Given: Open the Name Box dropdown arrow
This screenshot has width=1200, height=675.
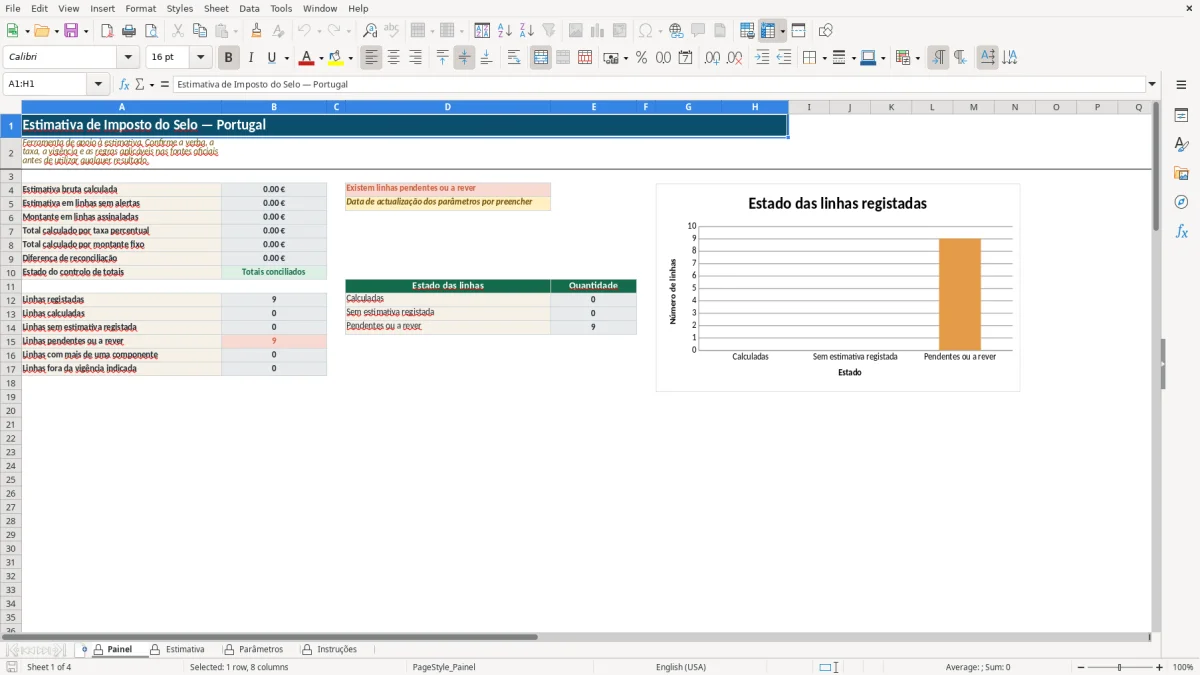Looking at the screenshot, I should pos(98,84).
